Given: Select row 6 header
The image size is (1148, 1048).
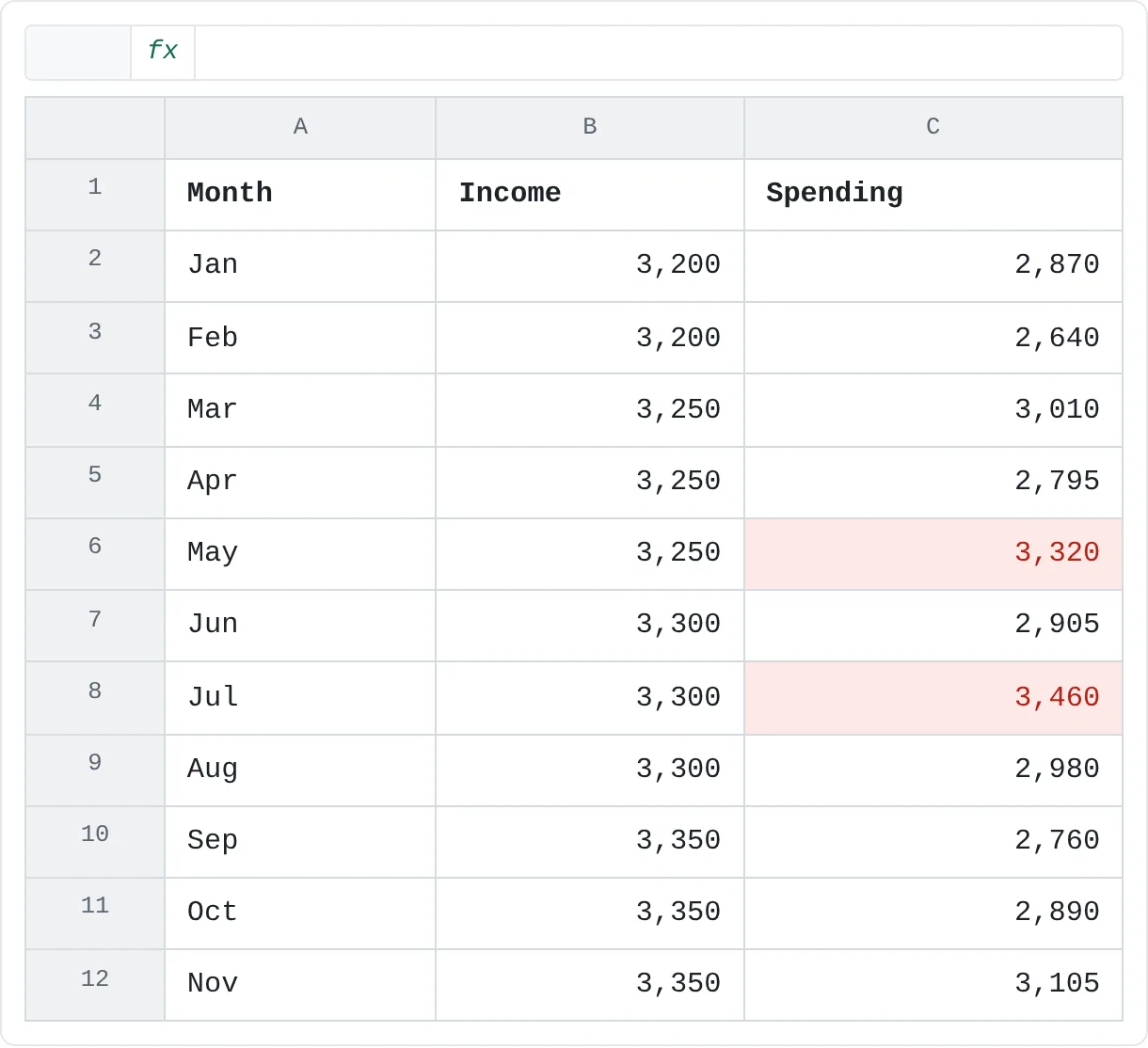Looking at the screenshot, I should (95, 554).
